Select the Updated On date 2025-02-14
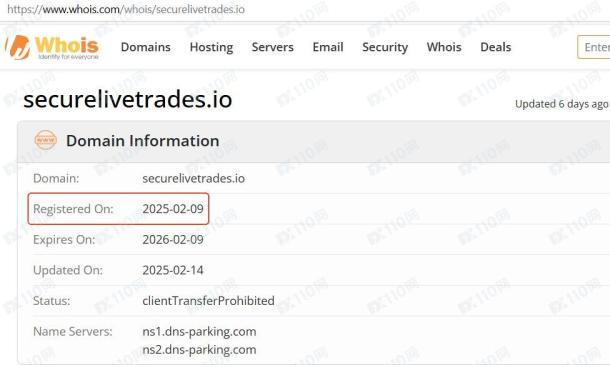The image size is (610, 365). 173,270
